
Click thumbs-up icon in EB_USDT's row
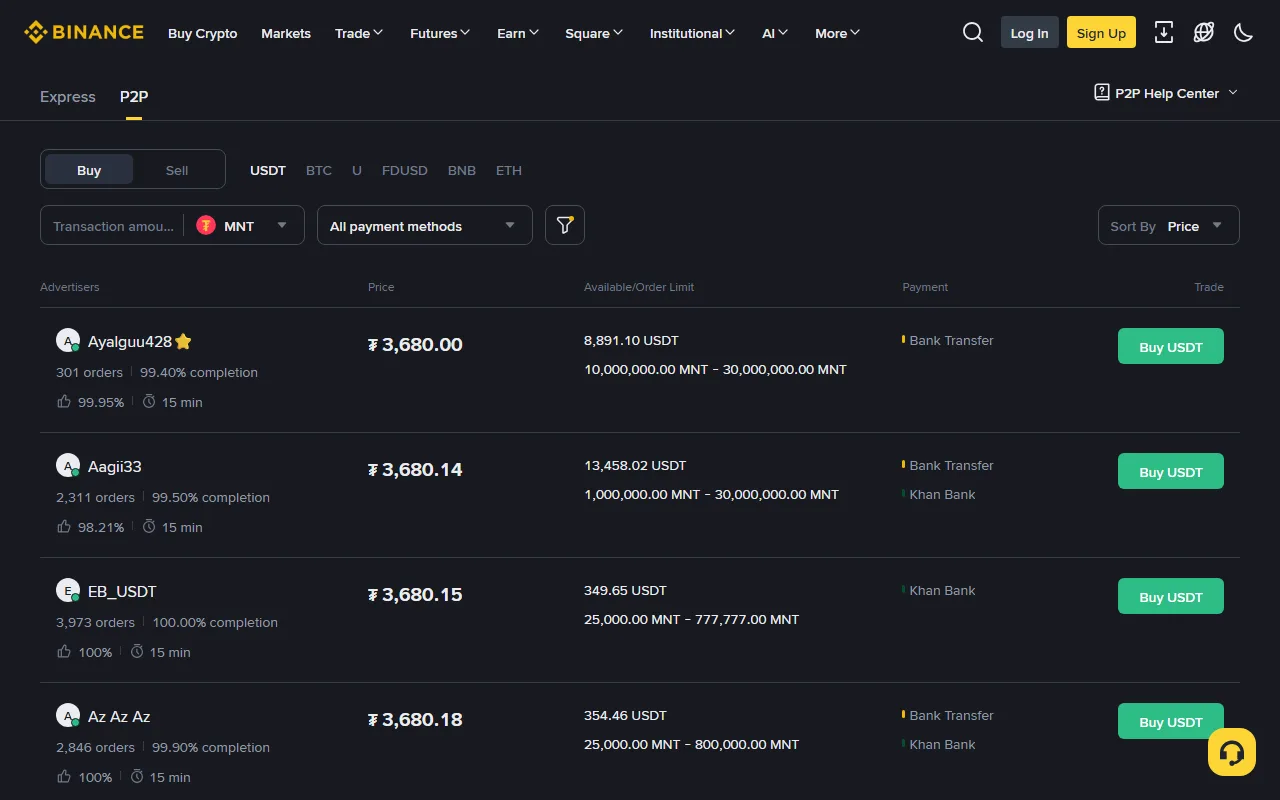click(x=64, y=651)
